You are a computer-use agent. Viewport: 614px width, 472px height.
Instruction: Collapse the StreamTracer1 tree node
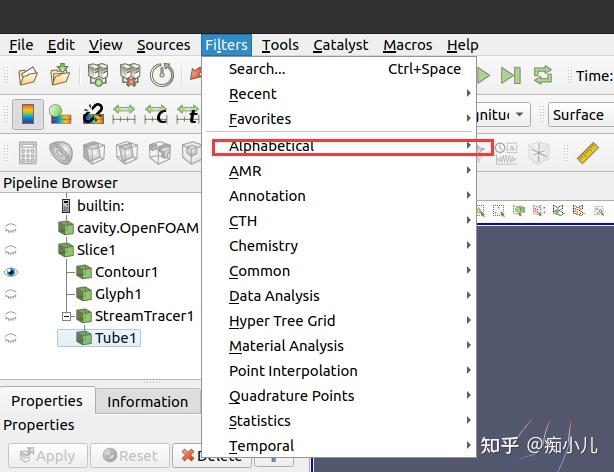click(67, 316)
